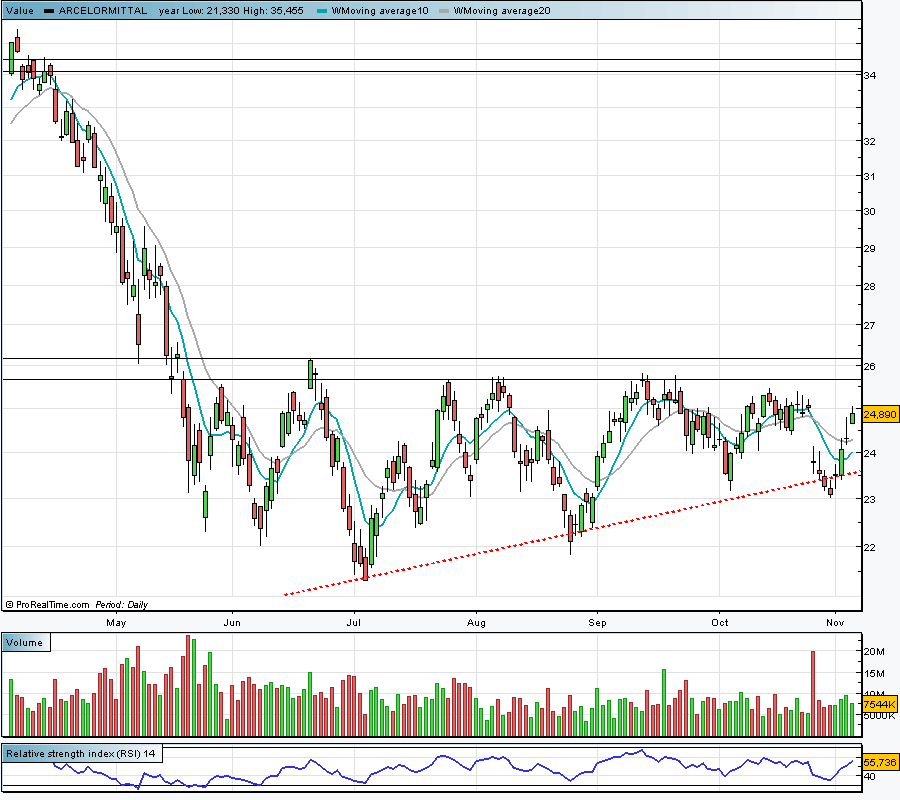Viewport: 900px width, 800px height.
Task: Click the teal WMoving average10 color marker
Action: [x=322, y=11]
